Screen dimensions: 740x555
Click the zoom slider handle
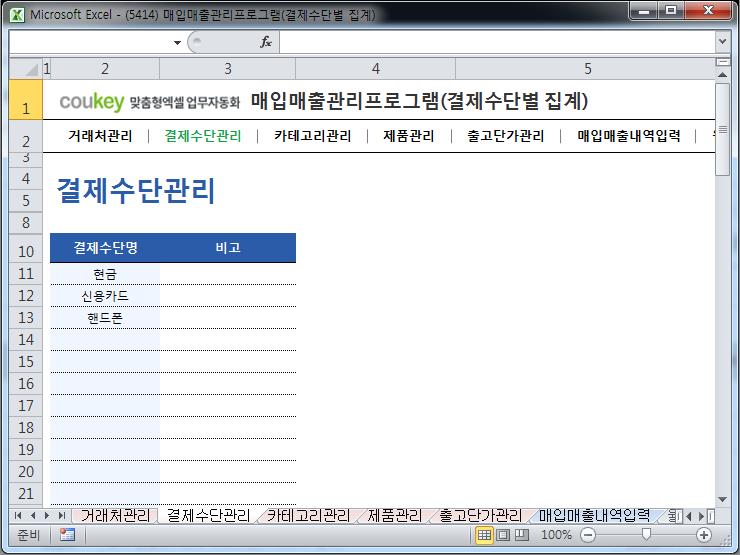(646, 534)
